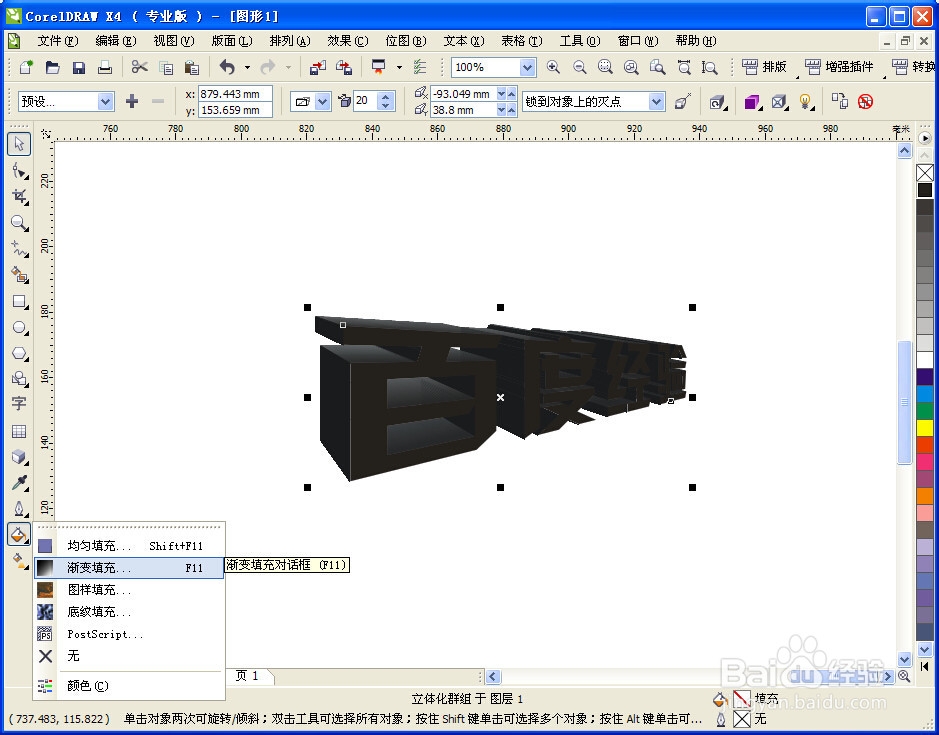Viewport: 939px width, 735px height.
Task: Select the Text tool
Action: 19,404
